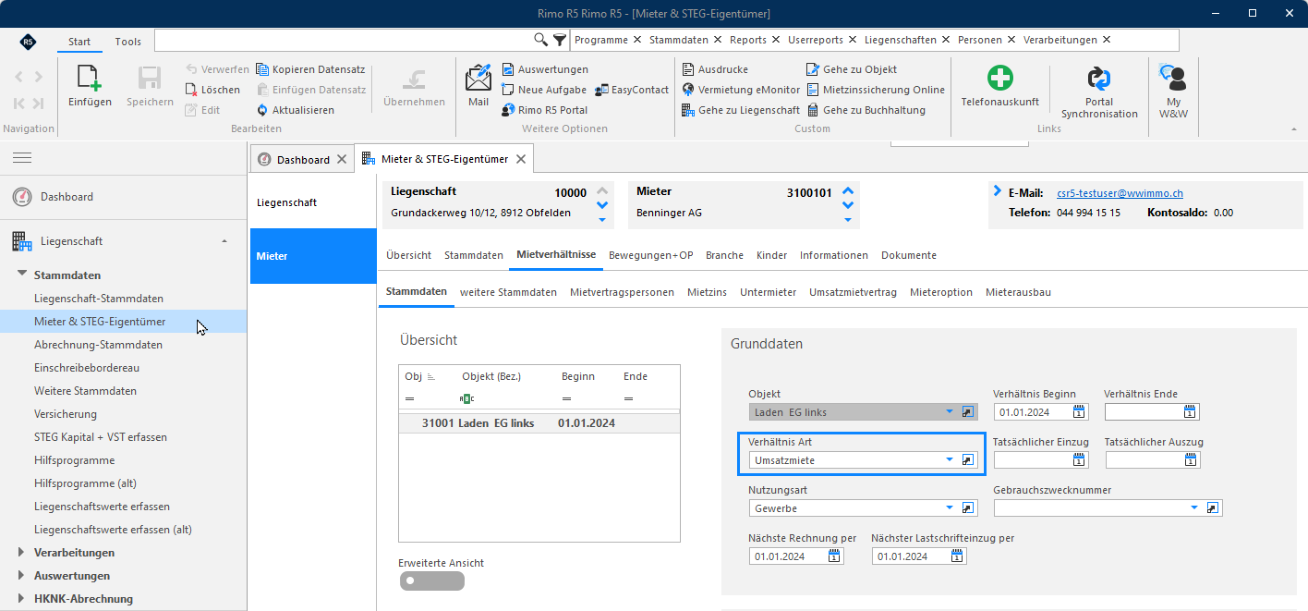Refresh data with Aktualisieren
The image size is (1308, 611).
pos(295,110)
